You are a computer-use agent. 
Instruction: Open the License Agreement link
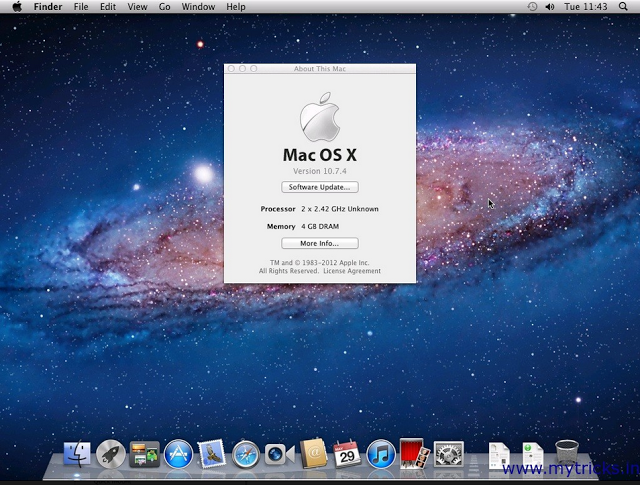point(352,271)
